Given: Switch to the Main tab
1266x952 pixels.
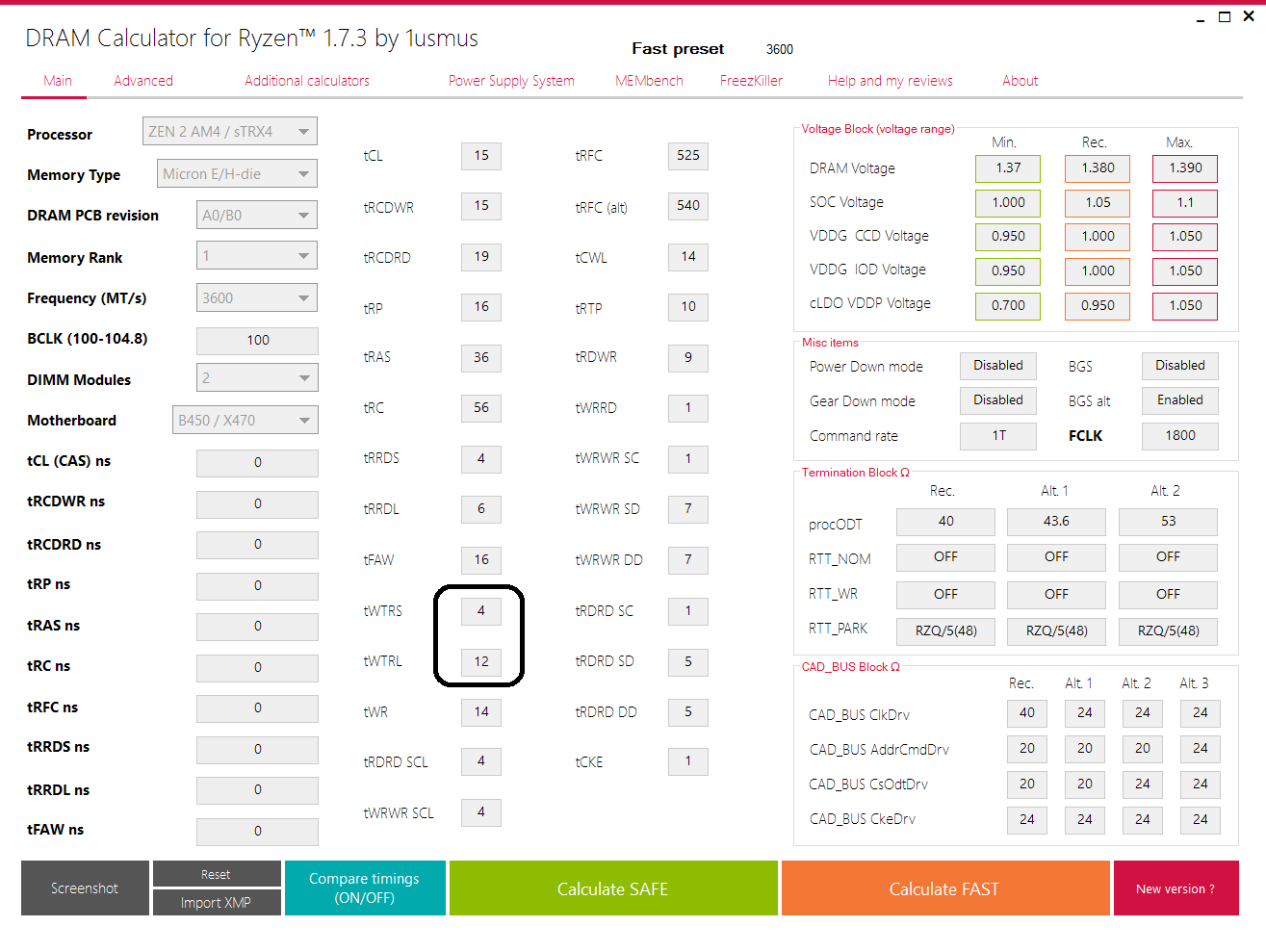Looking at the screenshot, I should click(x=58, y=81).
